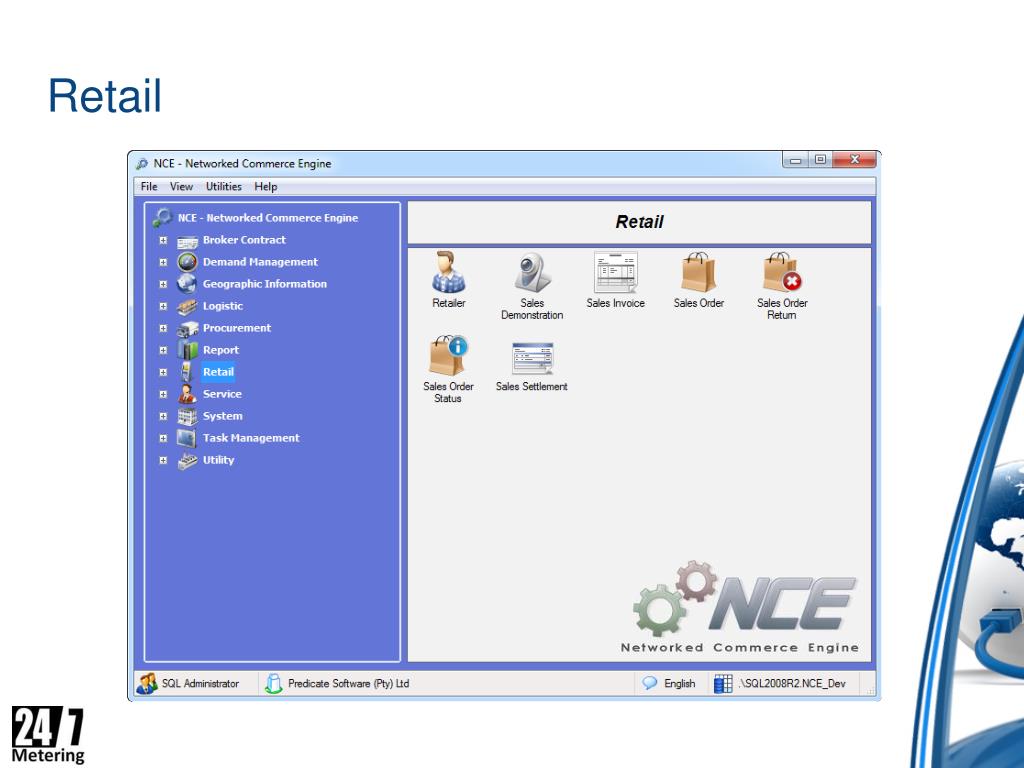Click the Predicate Software (Pty) Ltd text
Image resolution: width=1024 pixels, height=768 pixels.
coord(349,684)
